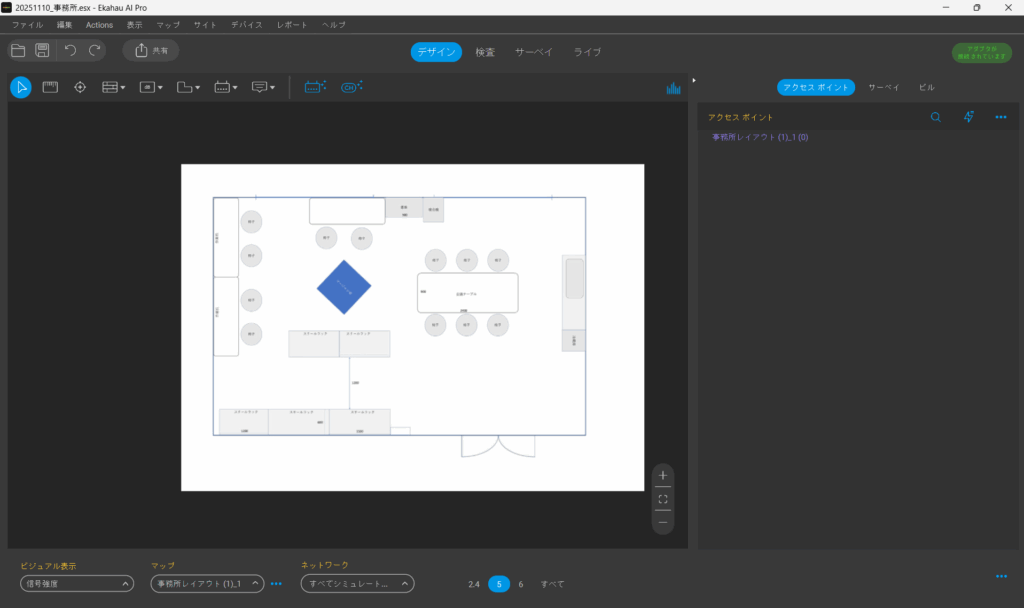Toggle the 2.4 GHz band filter
Screen dimensions: 1024x608
tap(474, 584)
